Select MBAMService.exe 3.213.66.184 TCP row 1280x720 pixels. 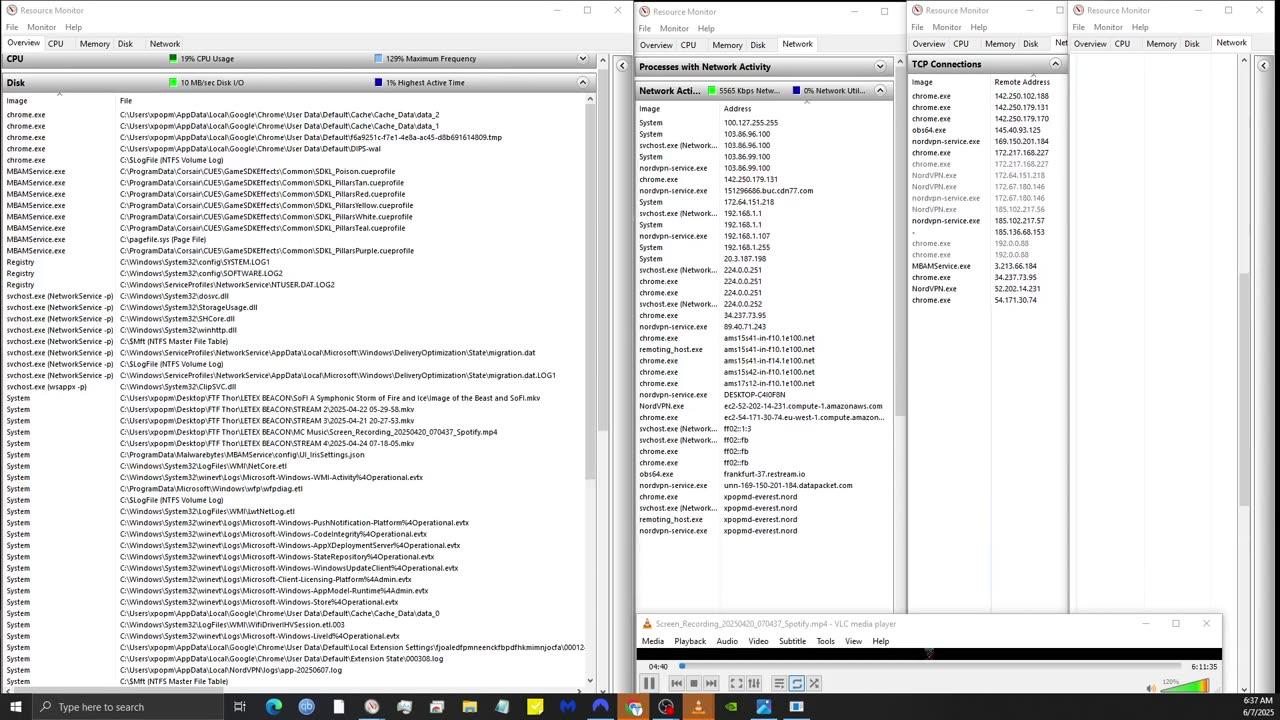[x=987, y=266]
